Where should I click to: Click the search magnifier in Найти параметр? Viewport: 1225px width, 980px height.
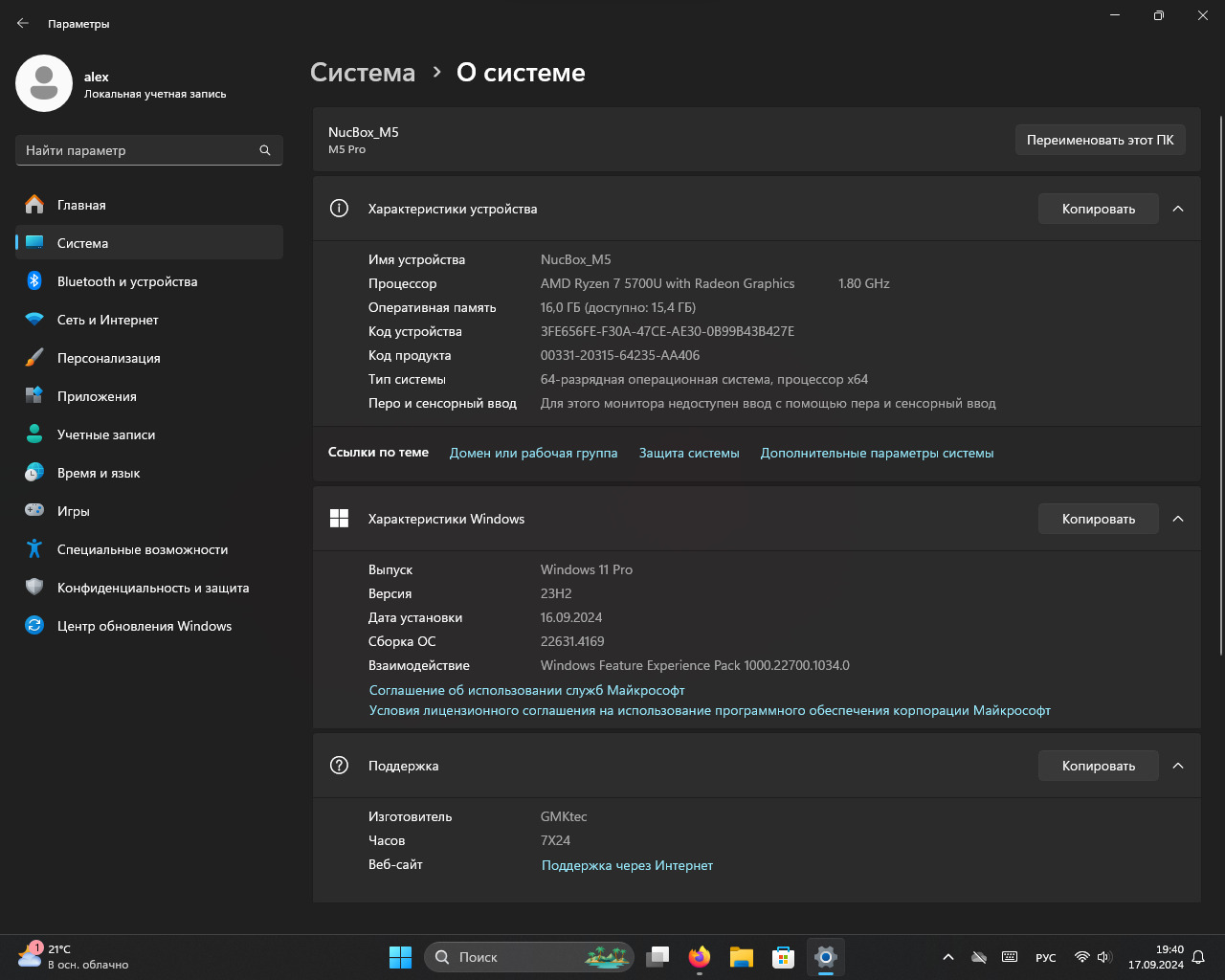coord(265,150)
